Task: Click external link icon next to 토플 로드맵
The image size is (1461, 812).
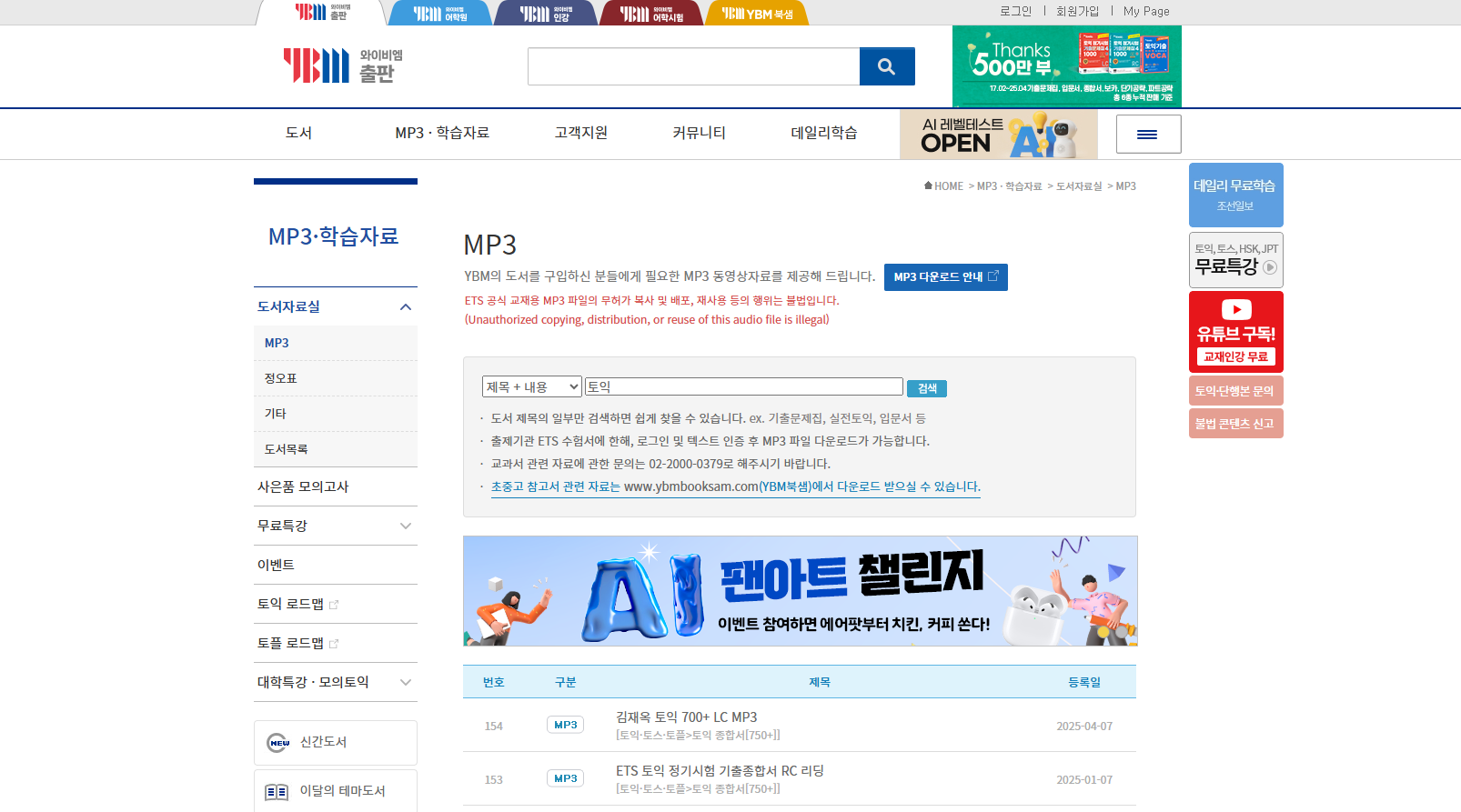Action: [x=334, y=644]
